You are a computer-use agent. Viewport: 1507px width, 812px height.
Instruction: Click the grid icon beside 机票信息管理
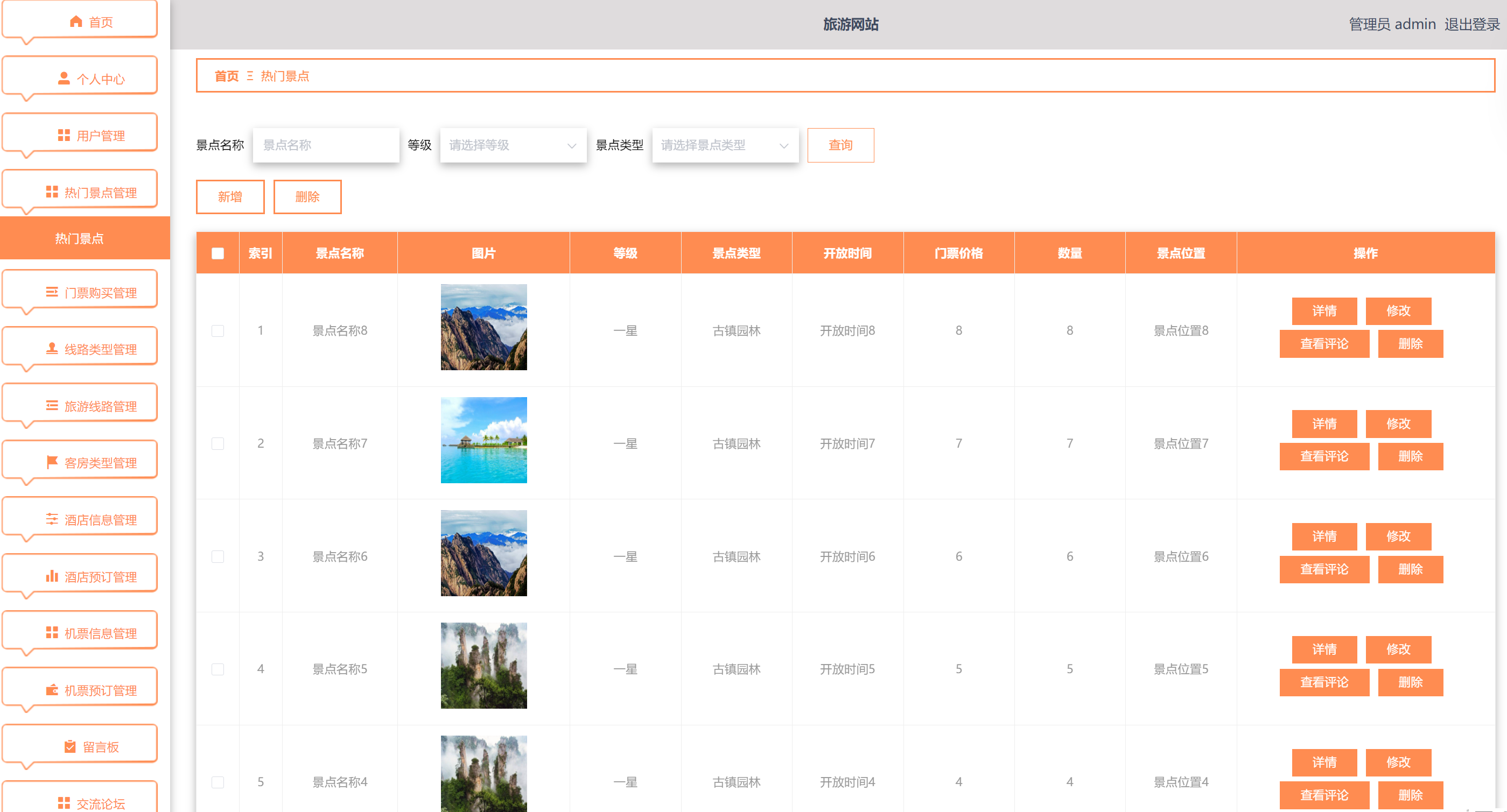point(52,632)
